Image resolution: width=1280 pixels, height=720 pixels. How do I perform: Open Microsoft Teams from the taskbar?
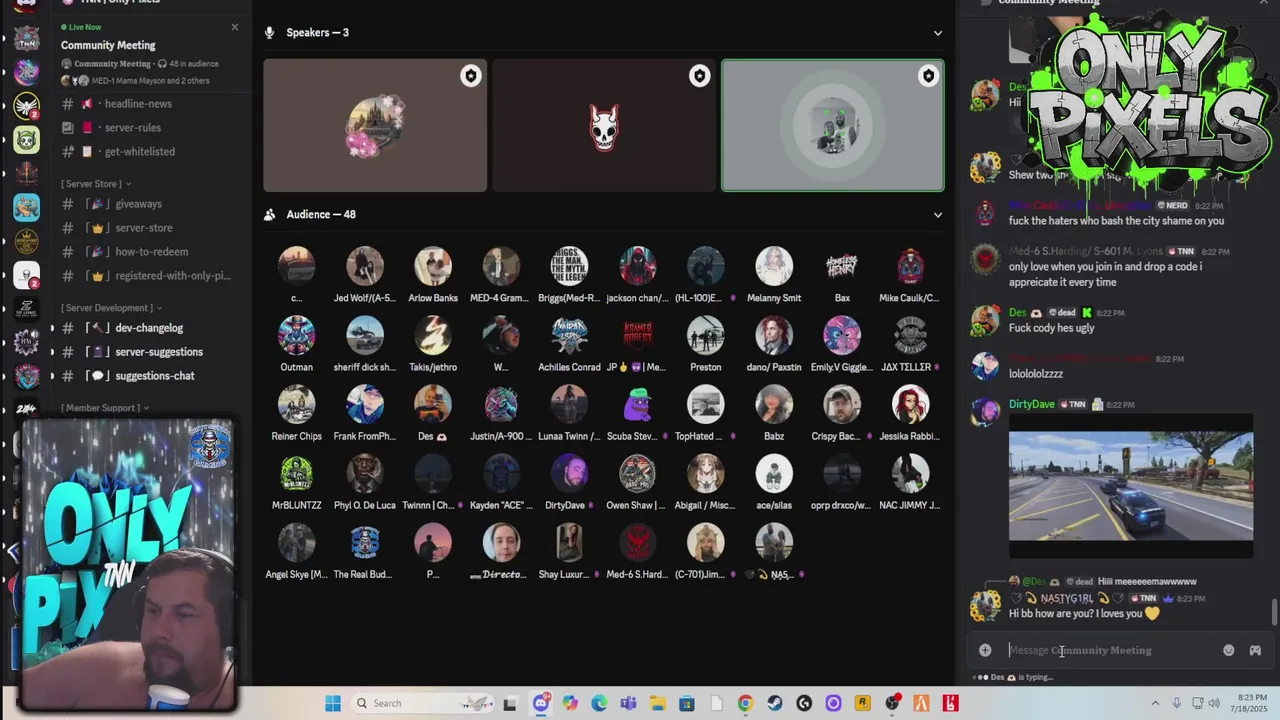click(x=628, y=703)
